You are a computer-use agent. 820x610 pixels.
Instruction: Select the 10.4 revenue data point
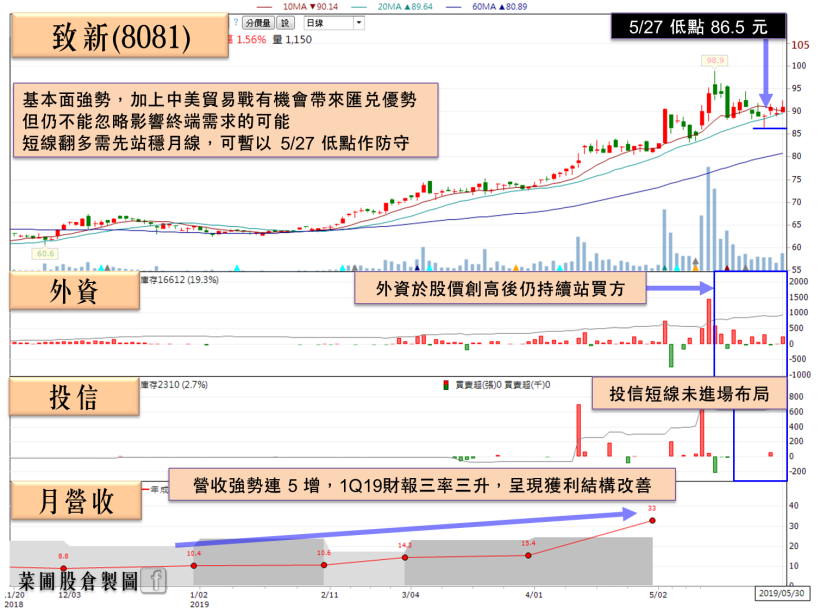tap(194, 566)
